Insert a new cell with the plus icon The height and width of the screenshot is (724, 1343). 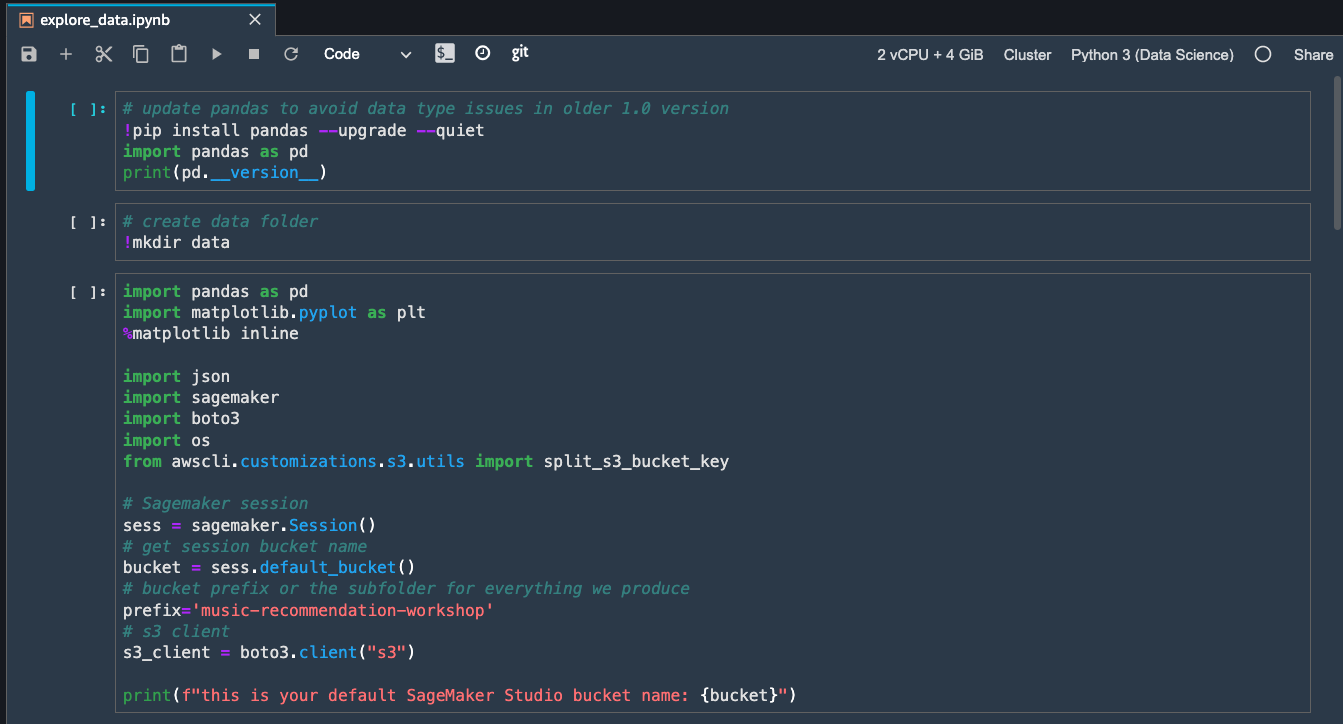click(66, 55)
